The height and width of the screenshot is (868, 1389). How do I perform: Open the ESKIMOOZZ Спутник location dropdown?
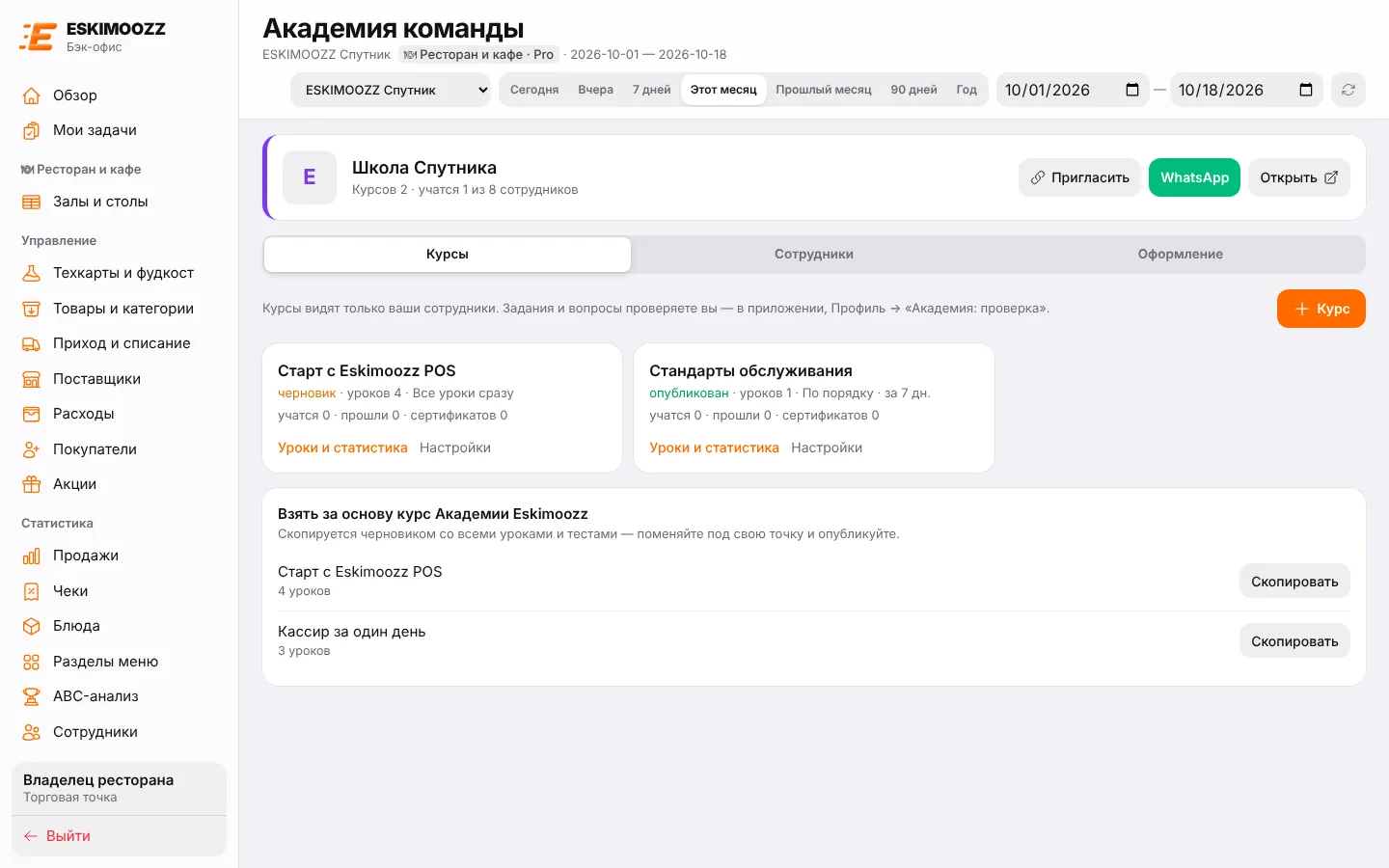pos(391,90)
